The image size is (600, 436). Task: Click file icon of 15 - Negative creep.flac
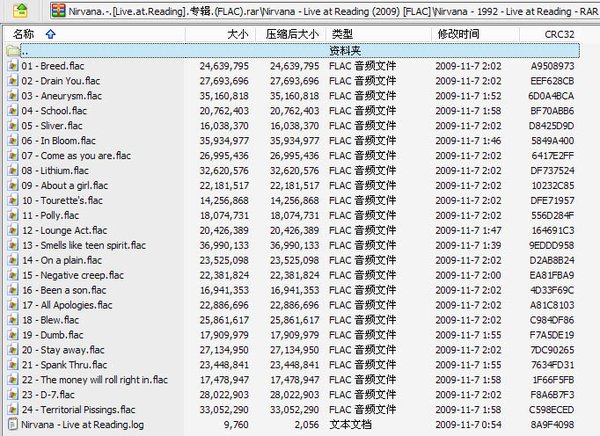pyautogui.click(x=13, y=275)
